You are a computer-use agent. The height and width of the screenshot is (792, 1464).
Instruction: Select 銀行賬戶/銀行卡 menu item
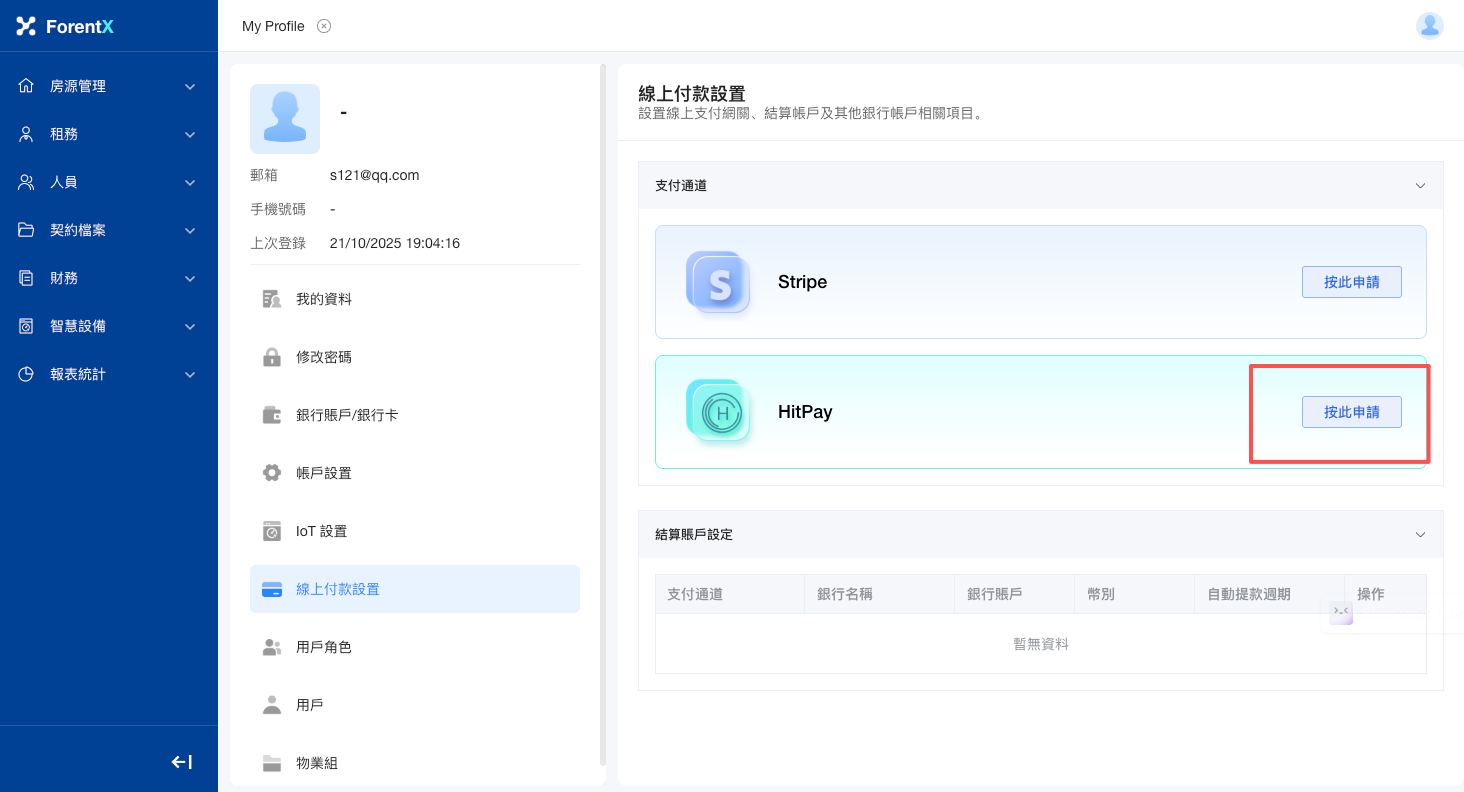click(x=346, y=415)
